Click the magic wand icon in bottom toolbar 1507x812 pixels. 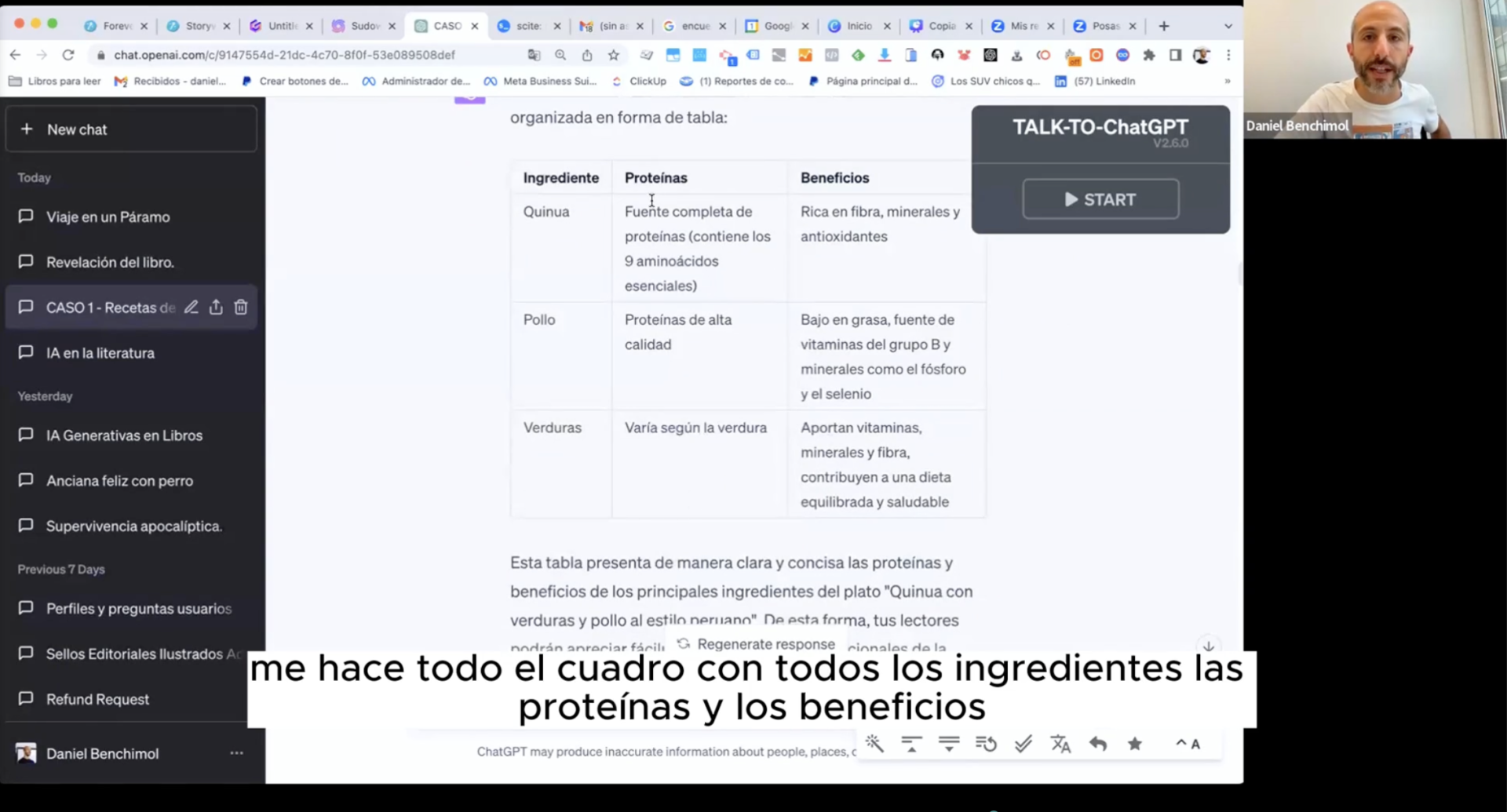874,744
